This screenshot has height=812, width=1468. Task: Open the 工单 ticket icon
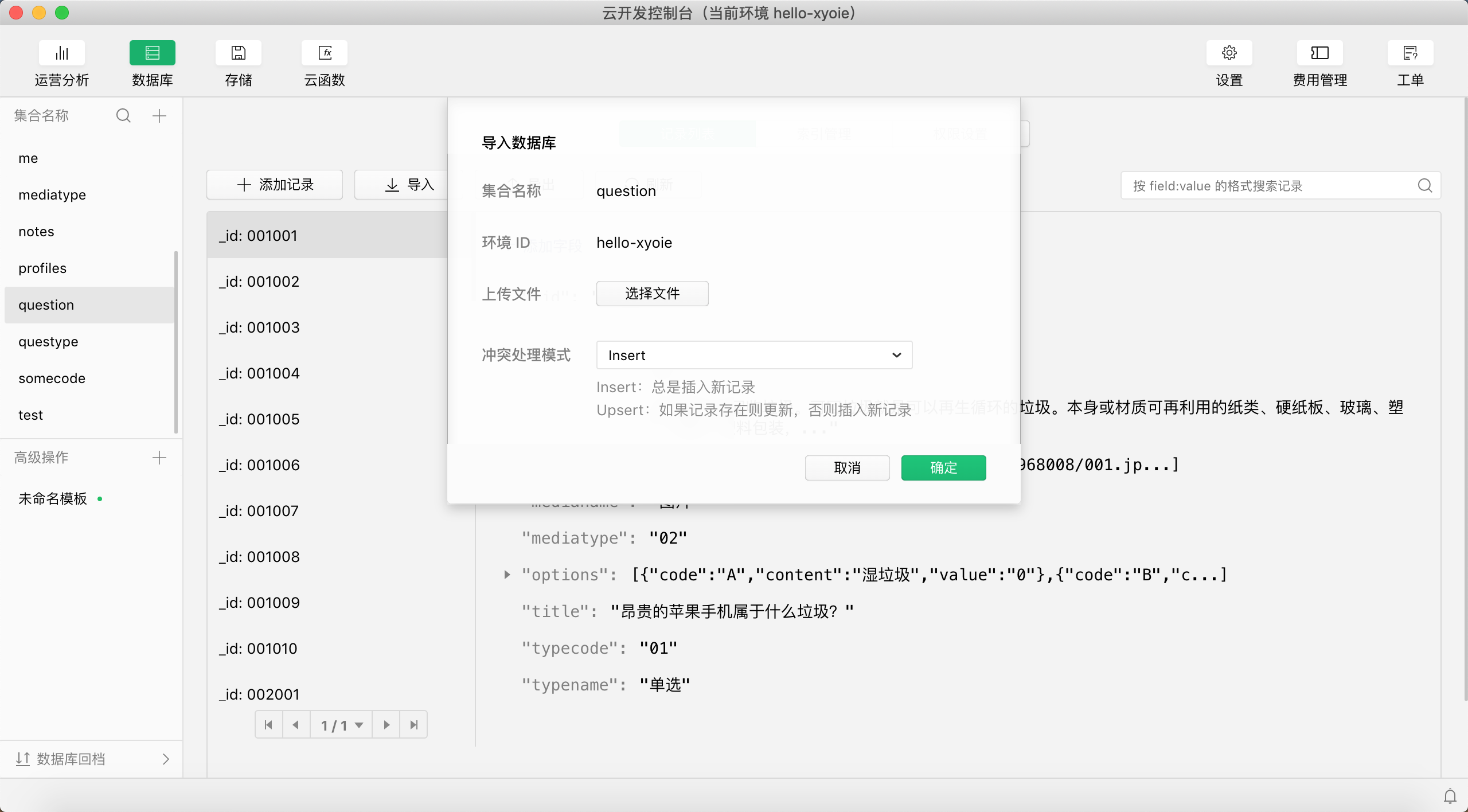[1410, 53]
